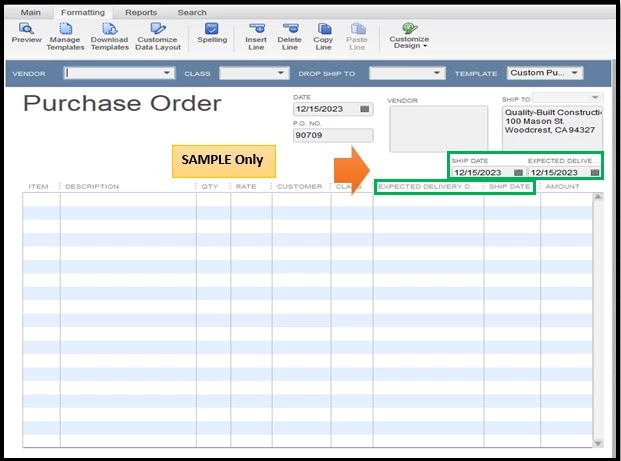Expand the Class dropdown
The height and width of the screenshot is (461, 621).
[x=280, y=73]
